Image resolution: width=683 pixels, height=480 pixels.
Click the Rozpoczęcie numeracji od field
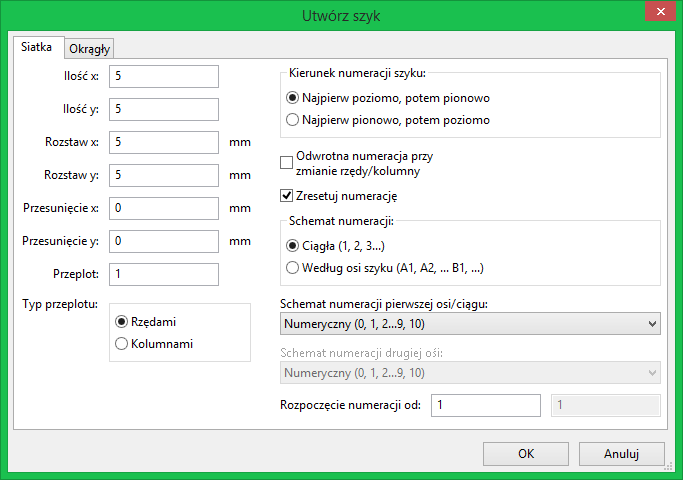tap(486, 406)
